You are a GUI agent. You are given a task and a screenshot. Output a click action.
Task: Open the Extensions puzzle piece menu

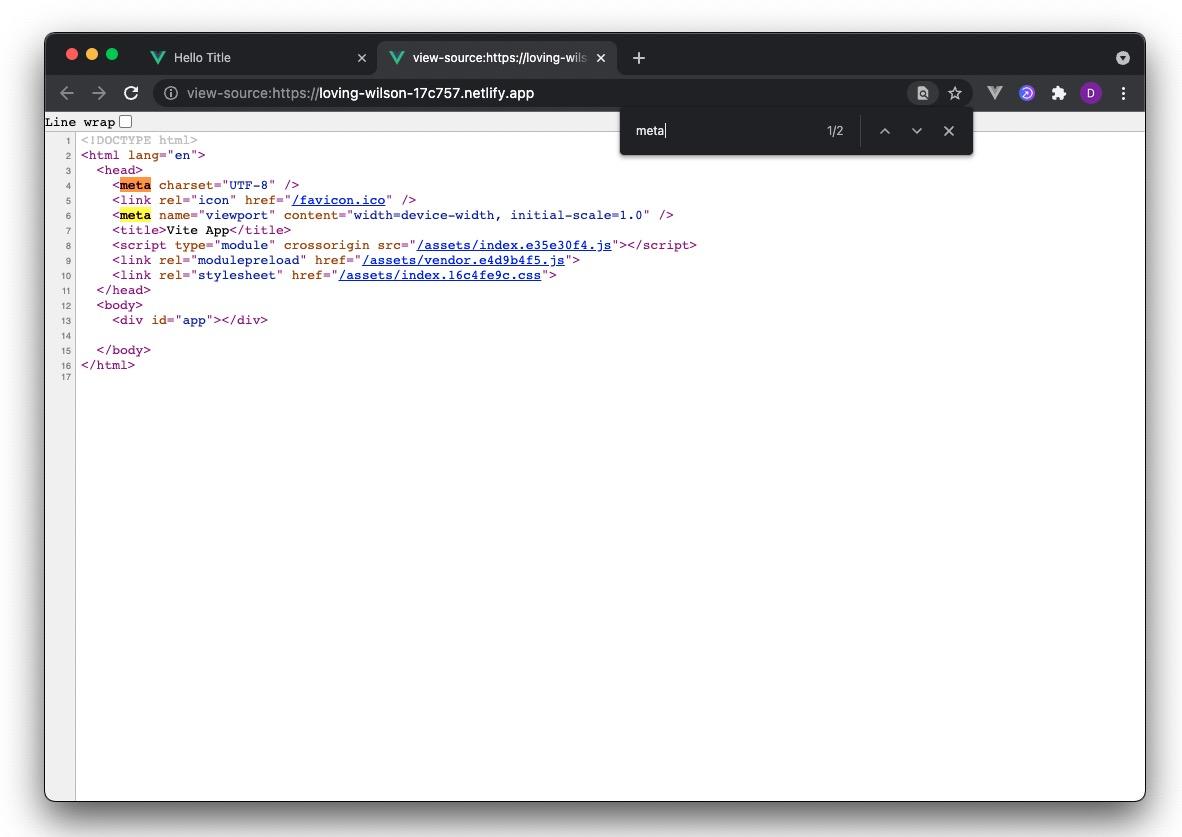tap(1058, 93)
